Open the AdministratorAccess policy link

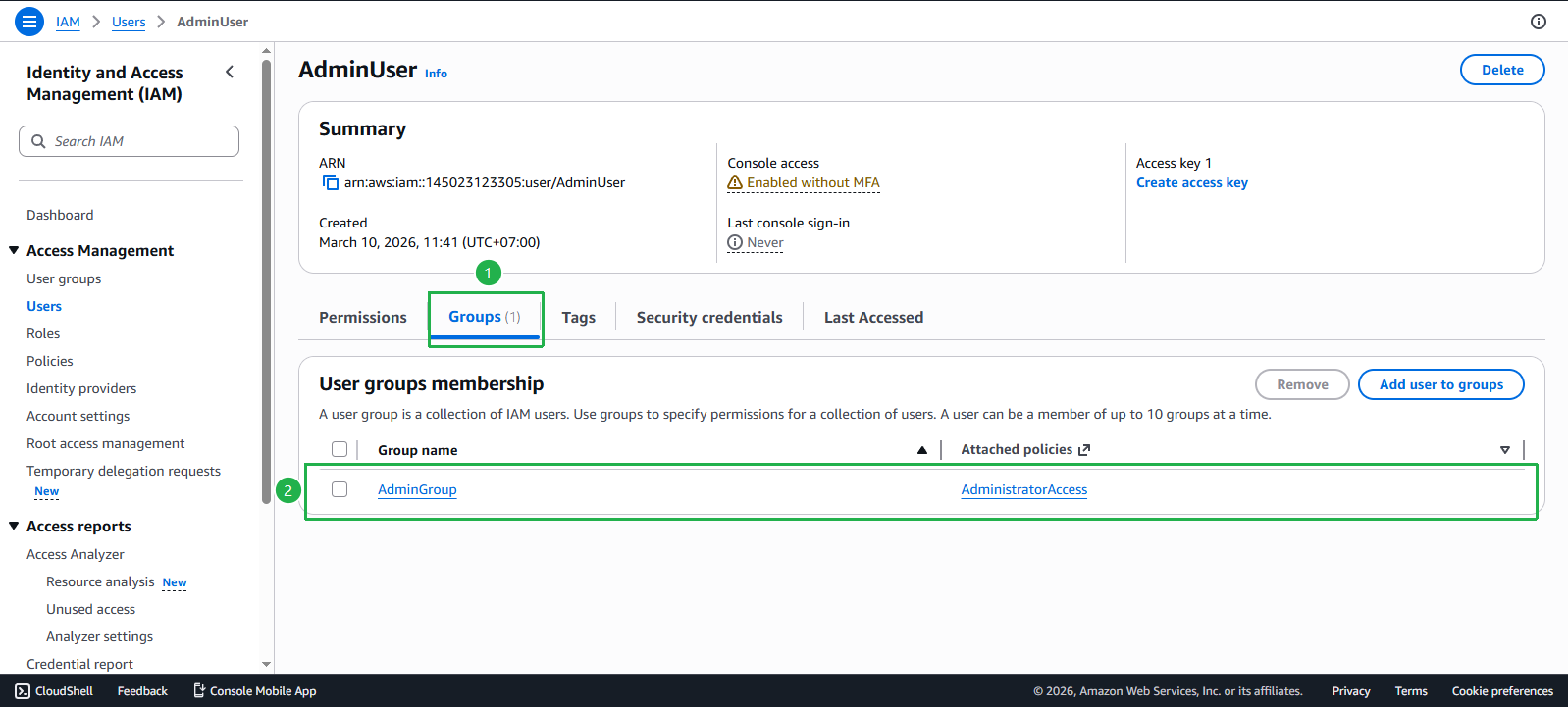pos(1024,489)
